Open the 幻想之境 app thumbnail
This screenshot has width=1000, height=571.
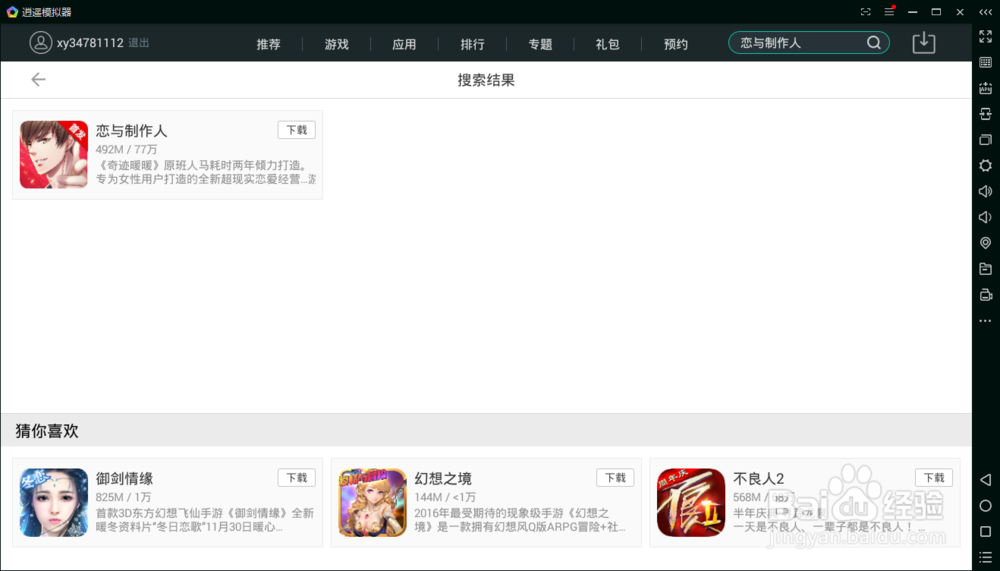pyautogui.click(x=372, y=502)
